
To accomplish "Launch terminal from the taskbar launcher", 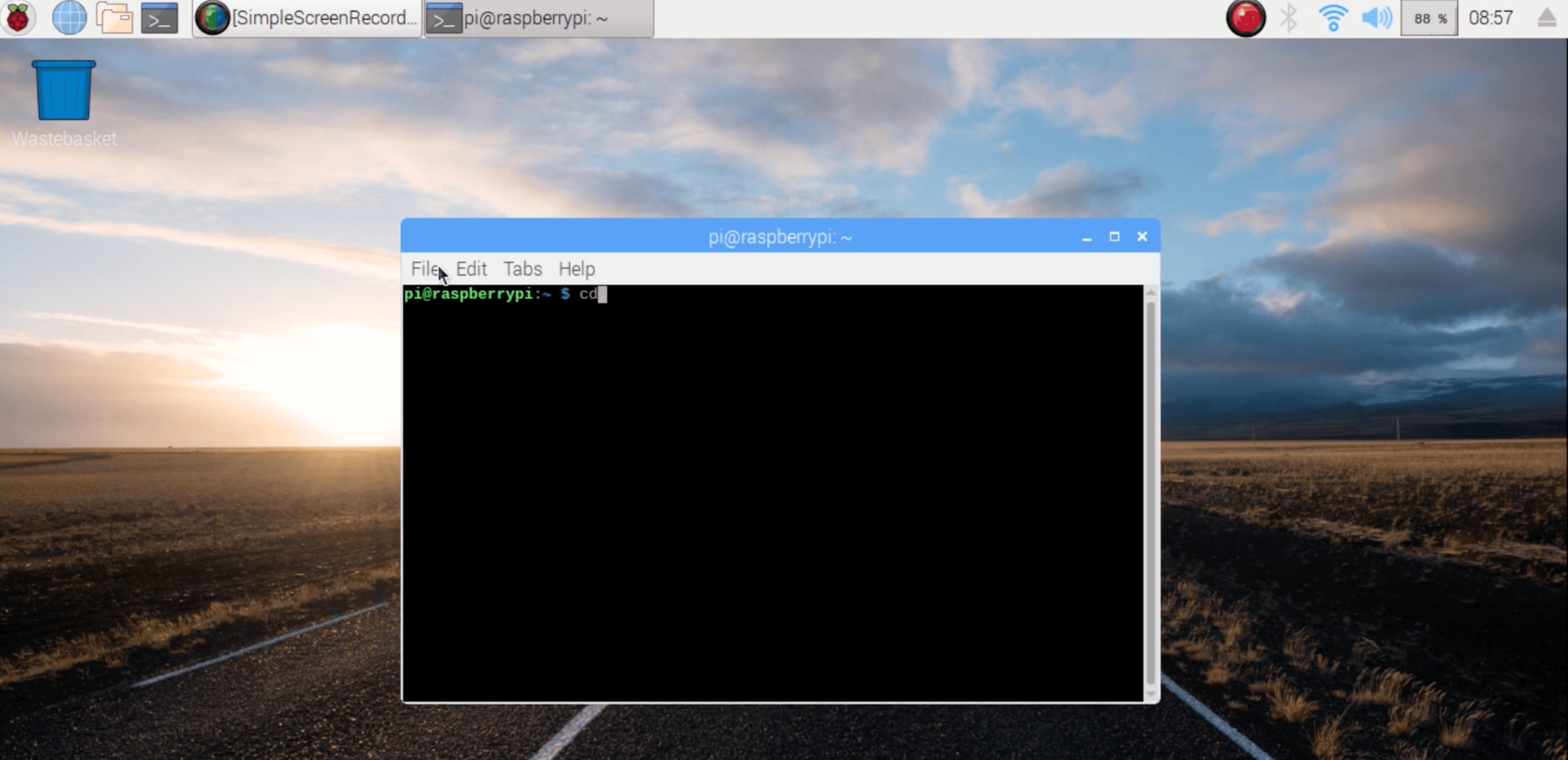I will point(159,17).
